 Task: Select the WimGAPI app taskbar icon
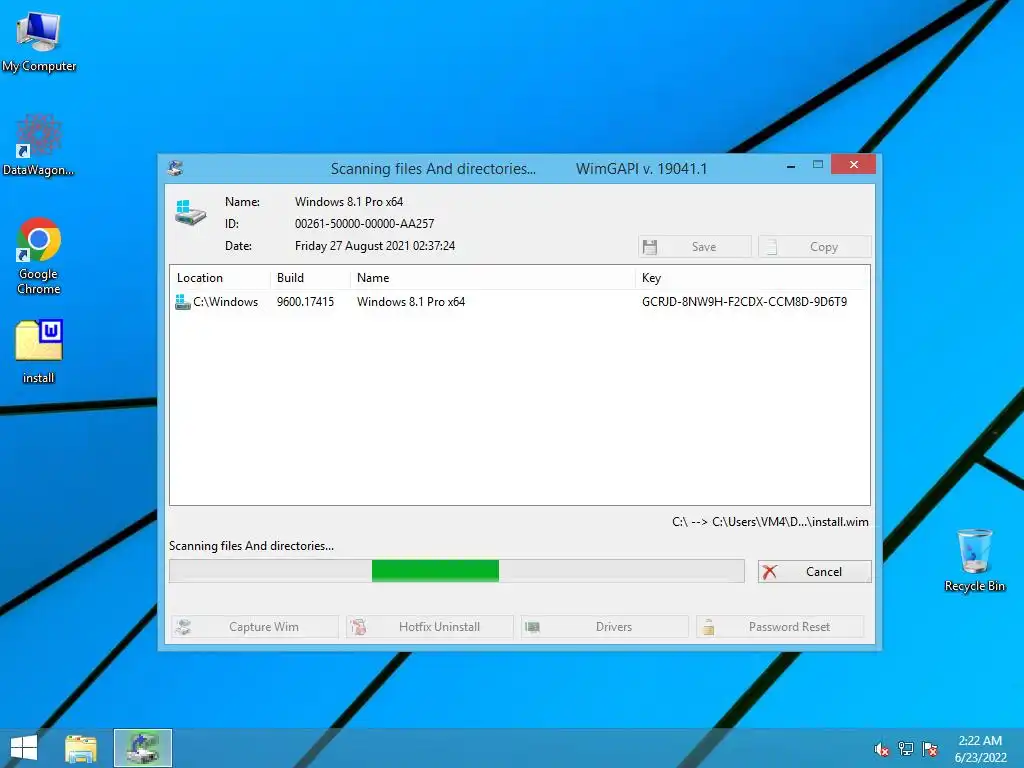coord(143,748)
